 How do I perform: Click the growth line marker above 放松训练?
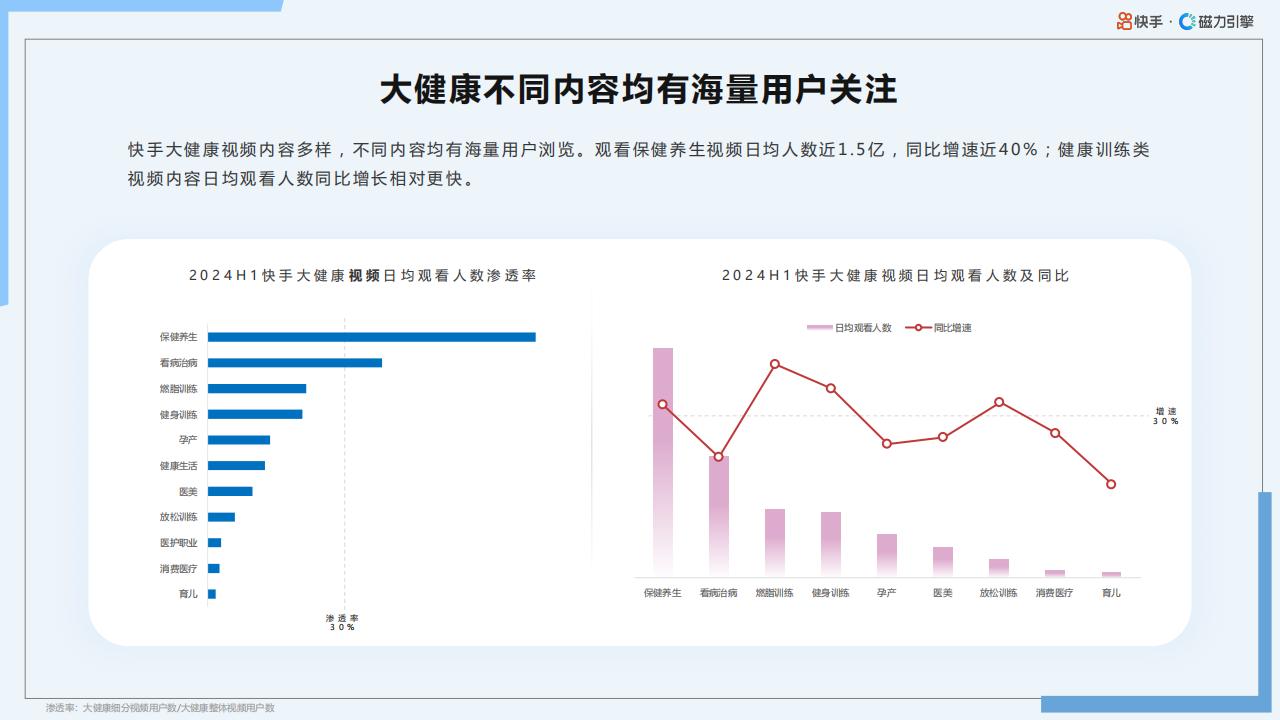click(x=999, y=402)
